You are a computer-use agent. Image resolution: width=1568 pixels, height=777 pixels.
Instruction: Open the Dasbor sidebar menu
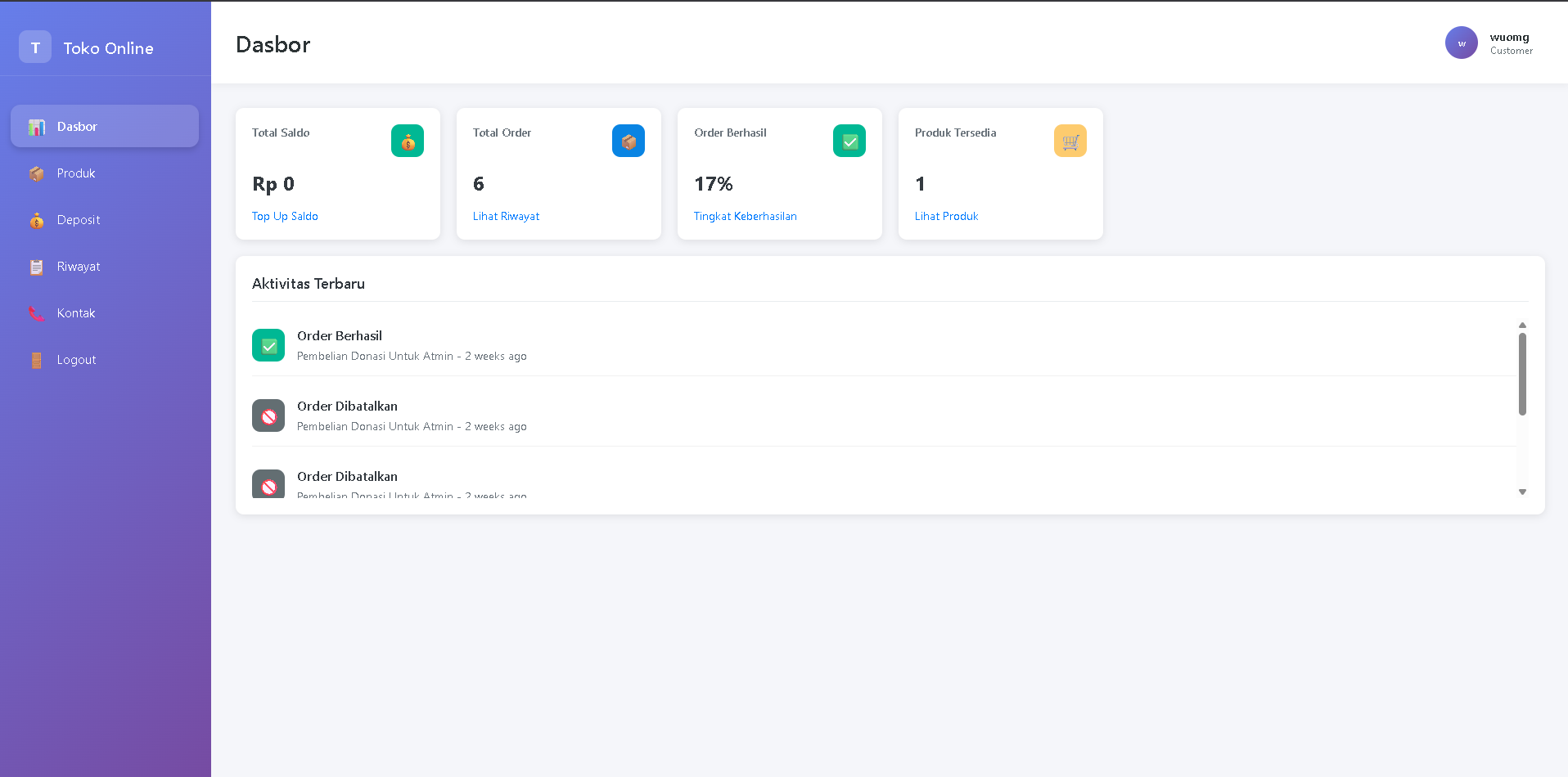point(105,127)
